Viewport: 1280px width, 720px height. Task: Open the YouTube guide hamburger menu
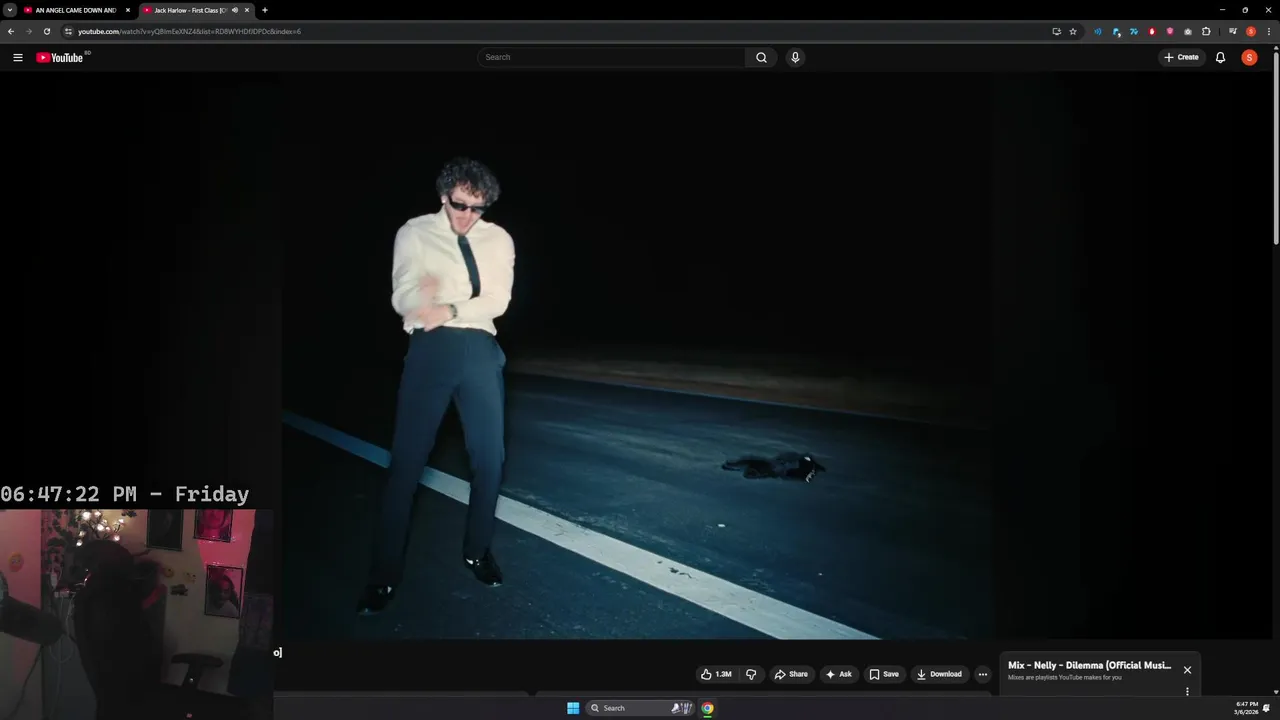[17, 57]
